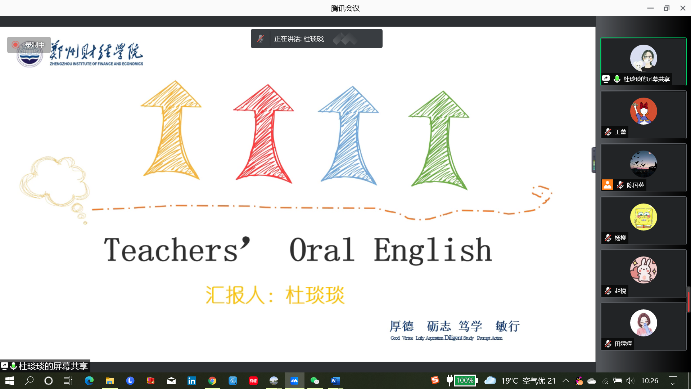Click the currently speaking banner

(x=316, y=39)
